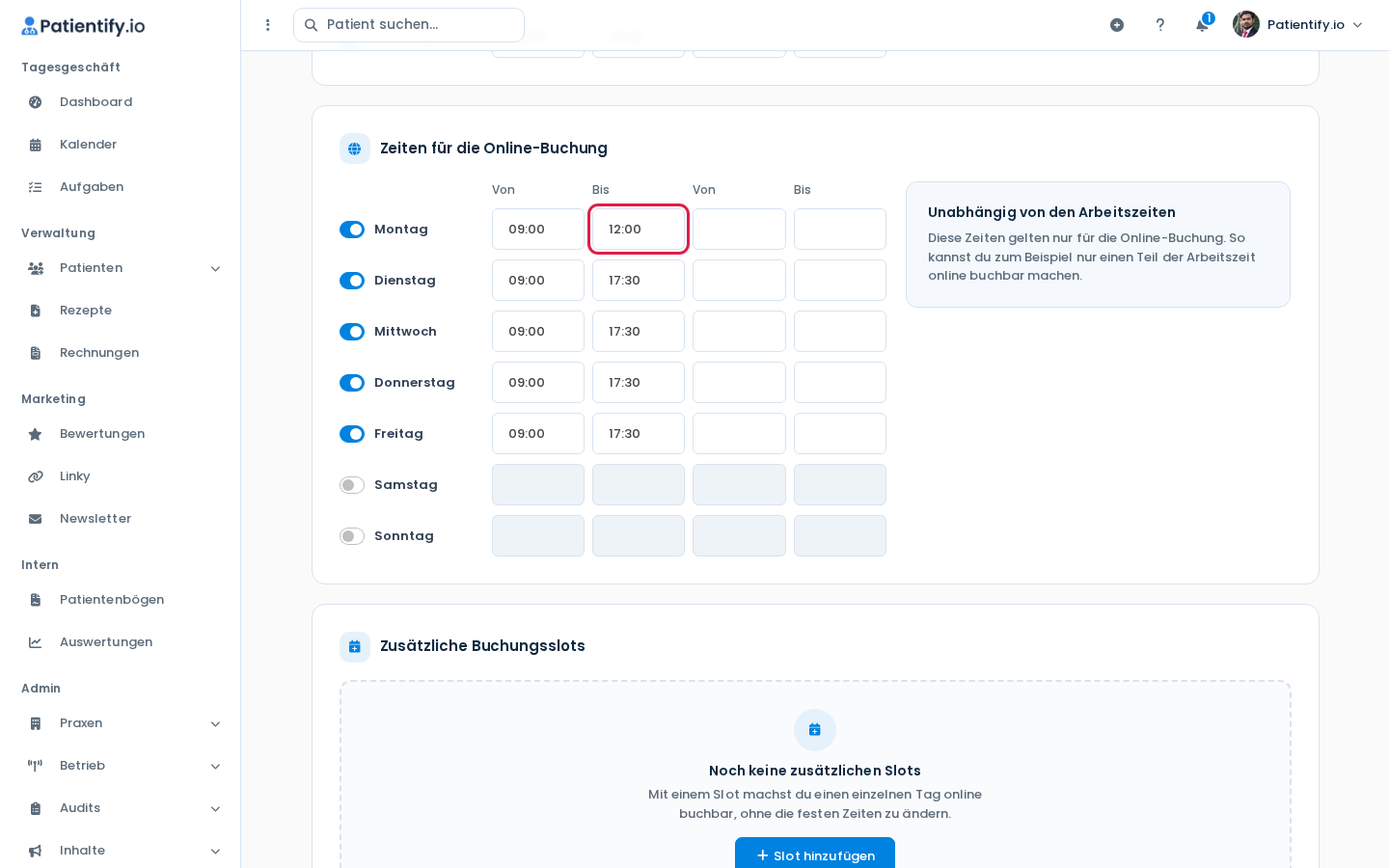Viewport: 1389px width, 868px height.
Task: Click the Patientify.io logo
Action: coord(83,26)
